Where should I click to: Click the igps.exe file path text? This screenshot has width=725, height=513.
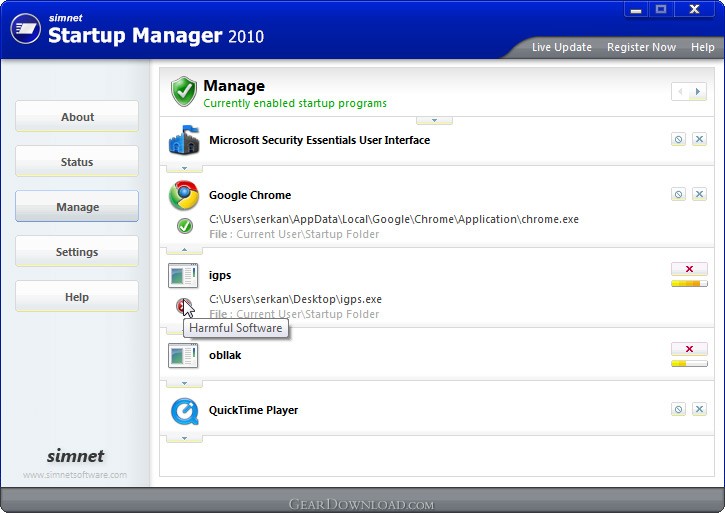295,299
